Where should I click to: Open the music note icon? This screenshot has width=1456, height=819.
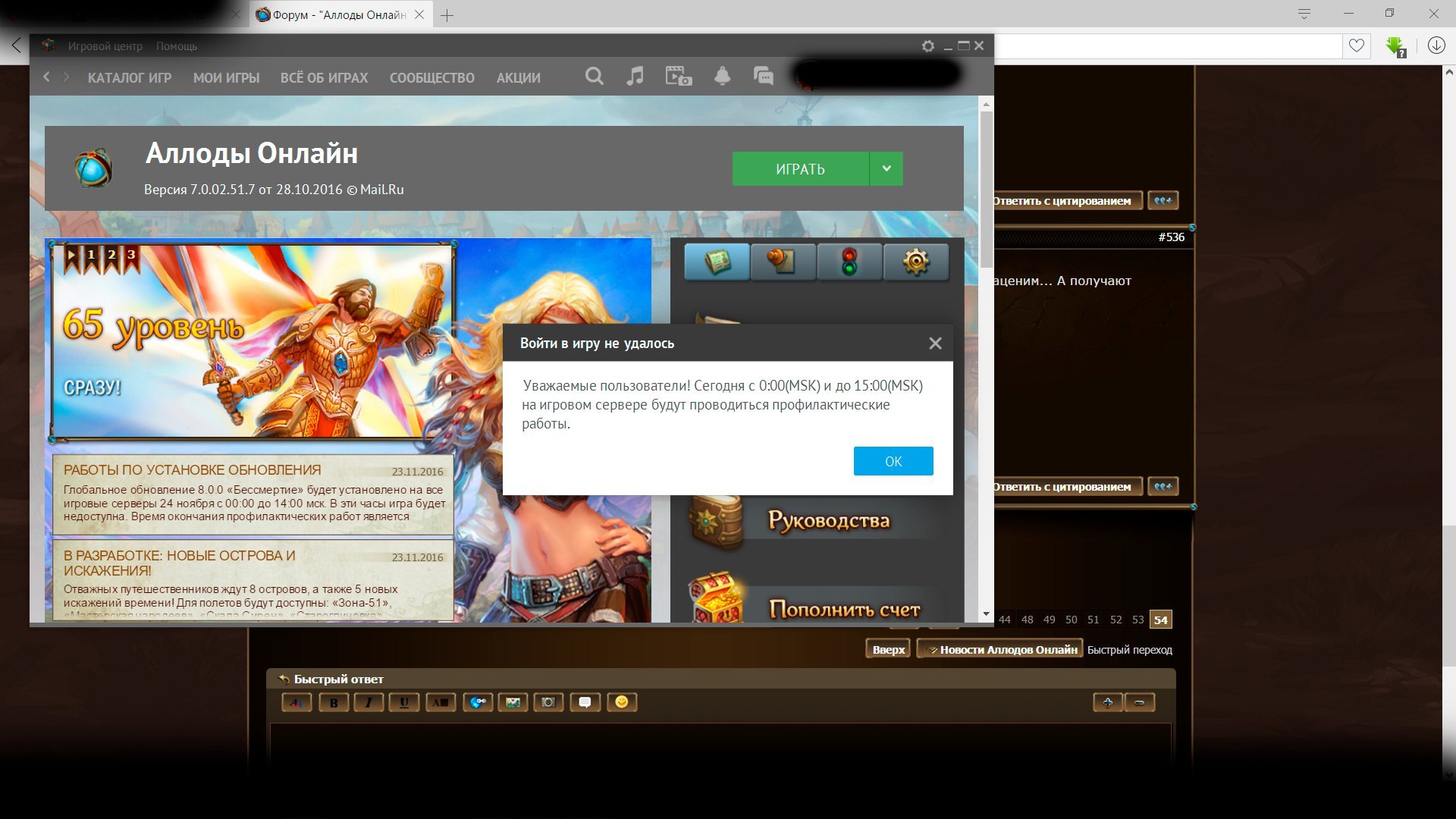(x=635, y=77)
